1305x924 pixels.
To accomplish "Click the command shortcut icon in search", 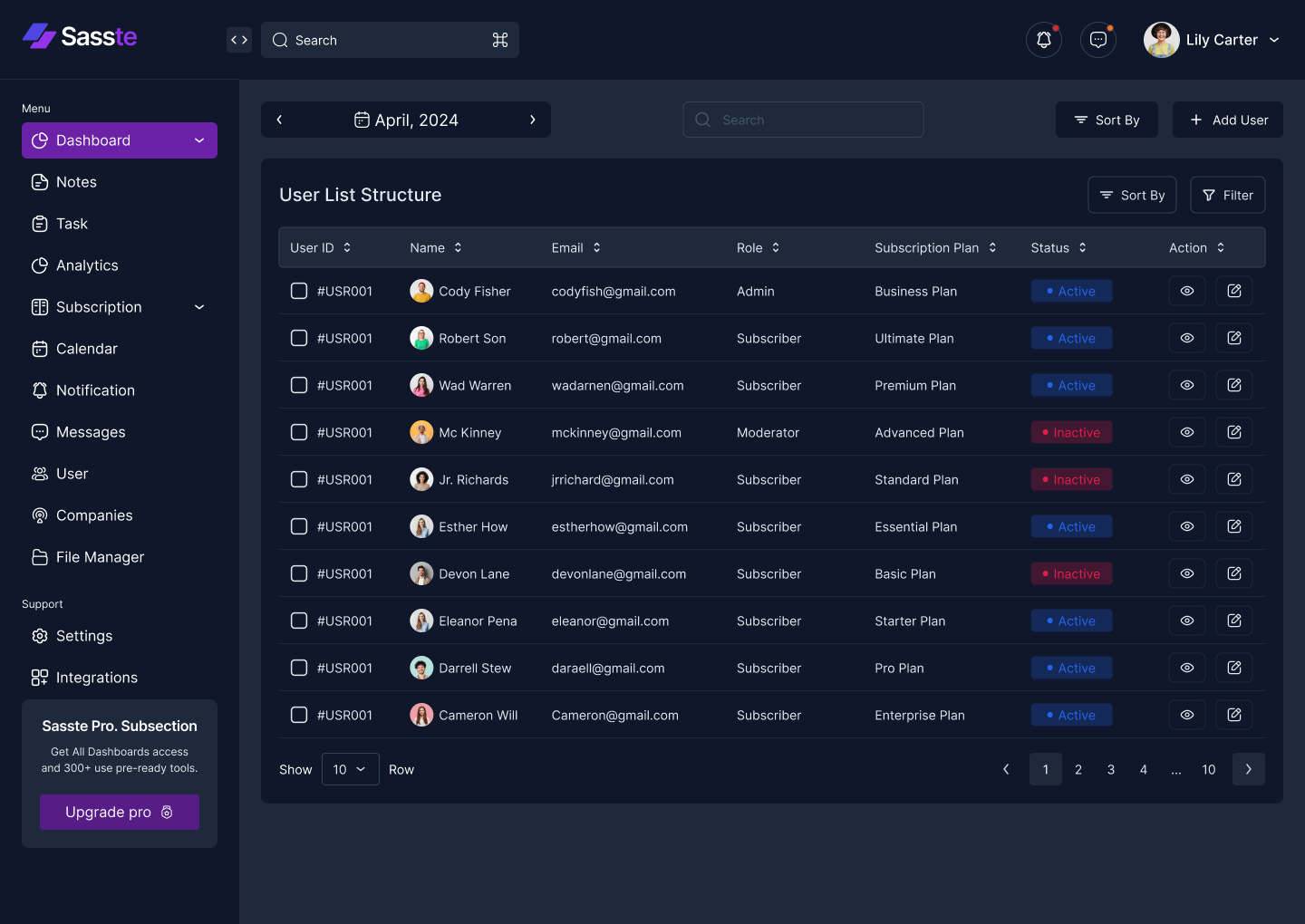I will point(500,40).
